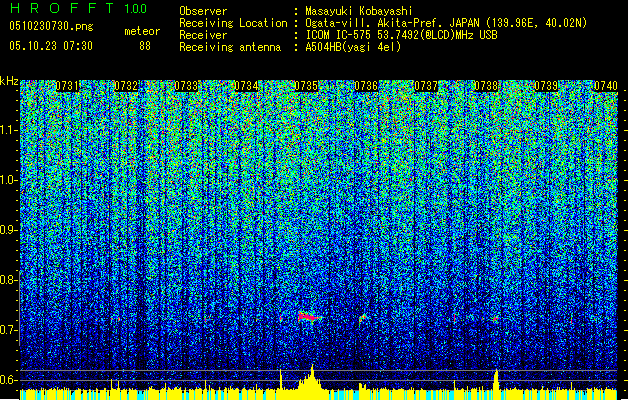The height and width of the screenshot is (400, 629).
Task: Click the 1.0 kHz axis label
Action: (9, 180)
